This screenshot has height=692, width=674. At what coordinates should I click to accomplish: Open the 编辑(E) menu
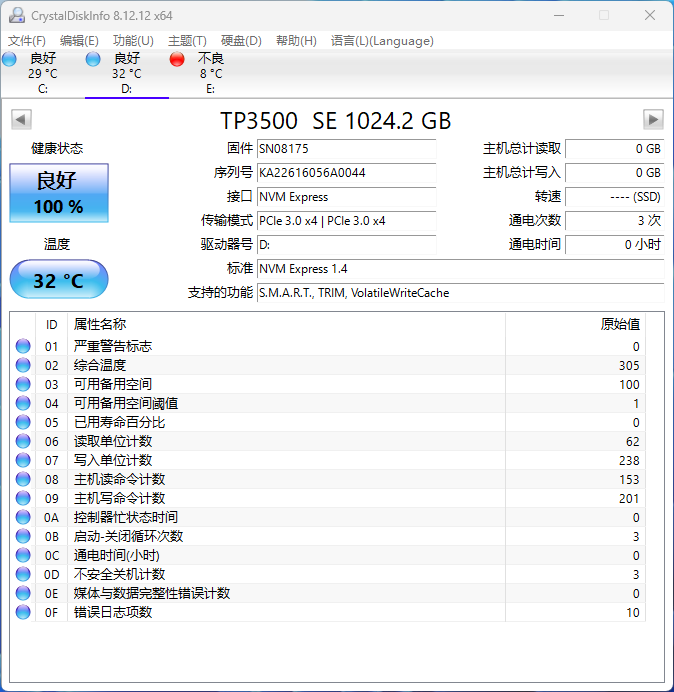point(79,41)
